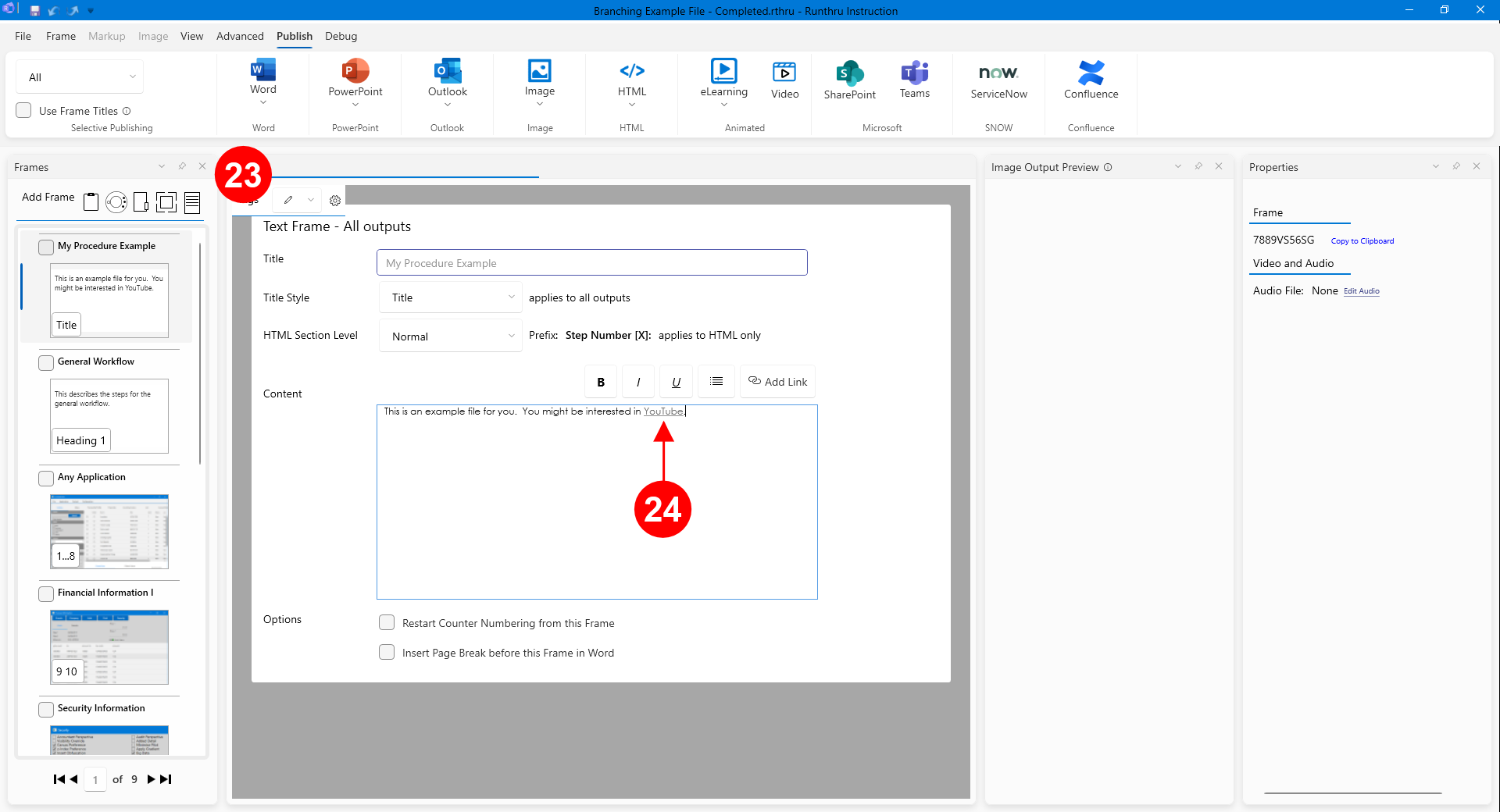Switch to the View tab
Viewport: 1500px width, 812px height.
click(191, 36)
